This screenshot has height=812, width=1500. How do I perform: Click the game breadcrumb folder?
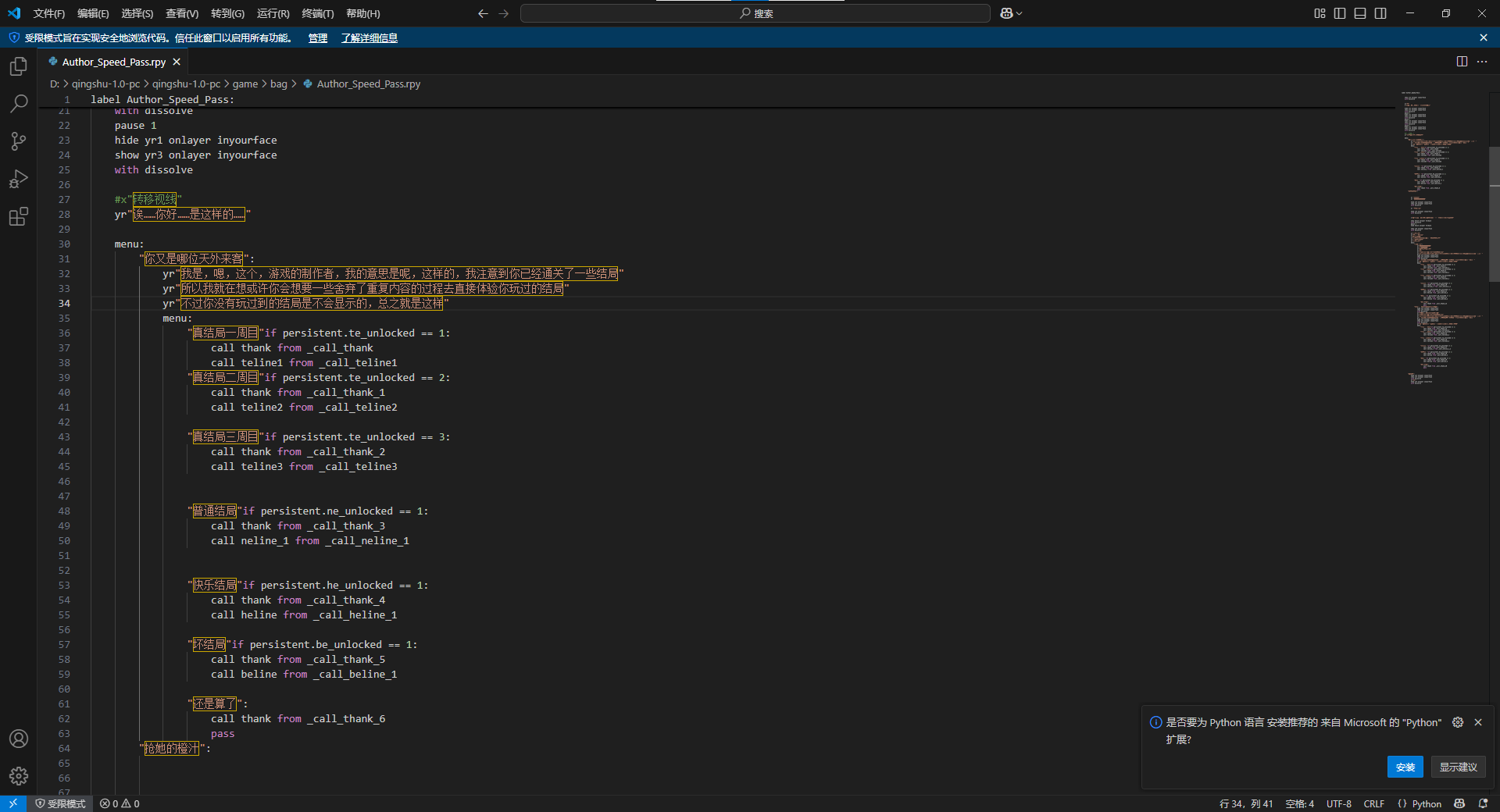(x=245, y=84)
